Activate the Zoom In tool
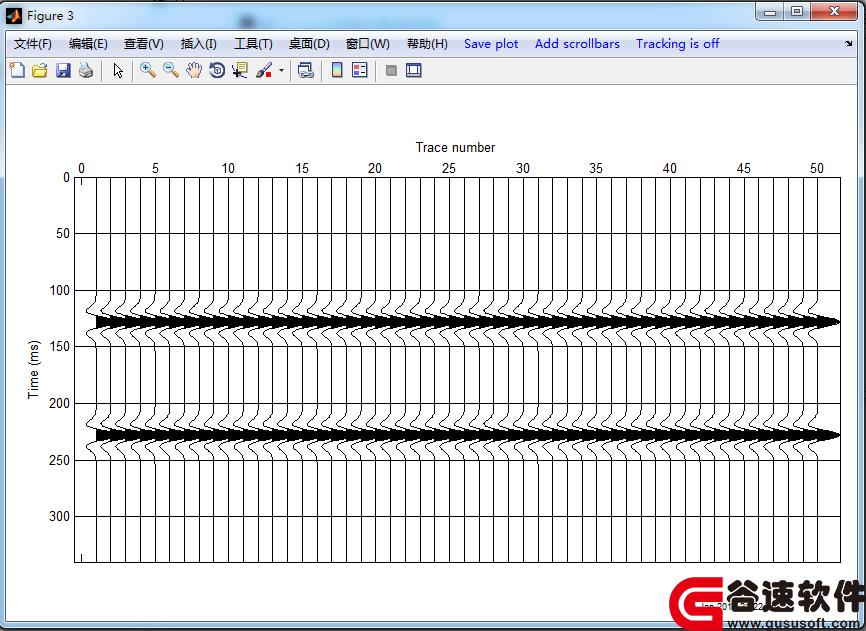Viewport: 866px width, 631px height. point(147,70)
